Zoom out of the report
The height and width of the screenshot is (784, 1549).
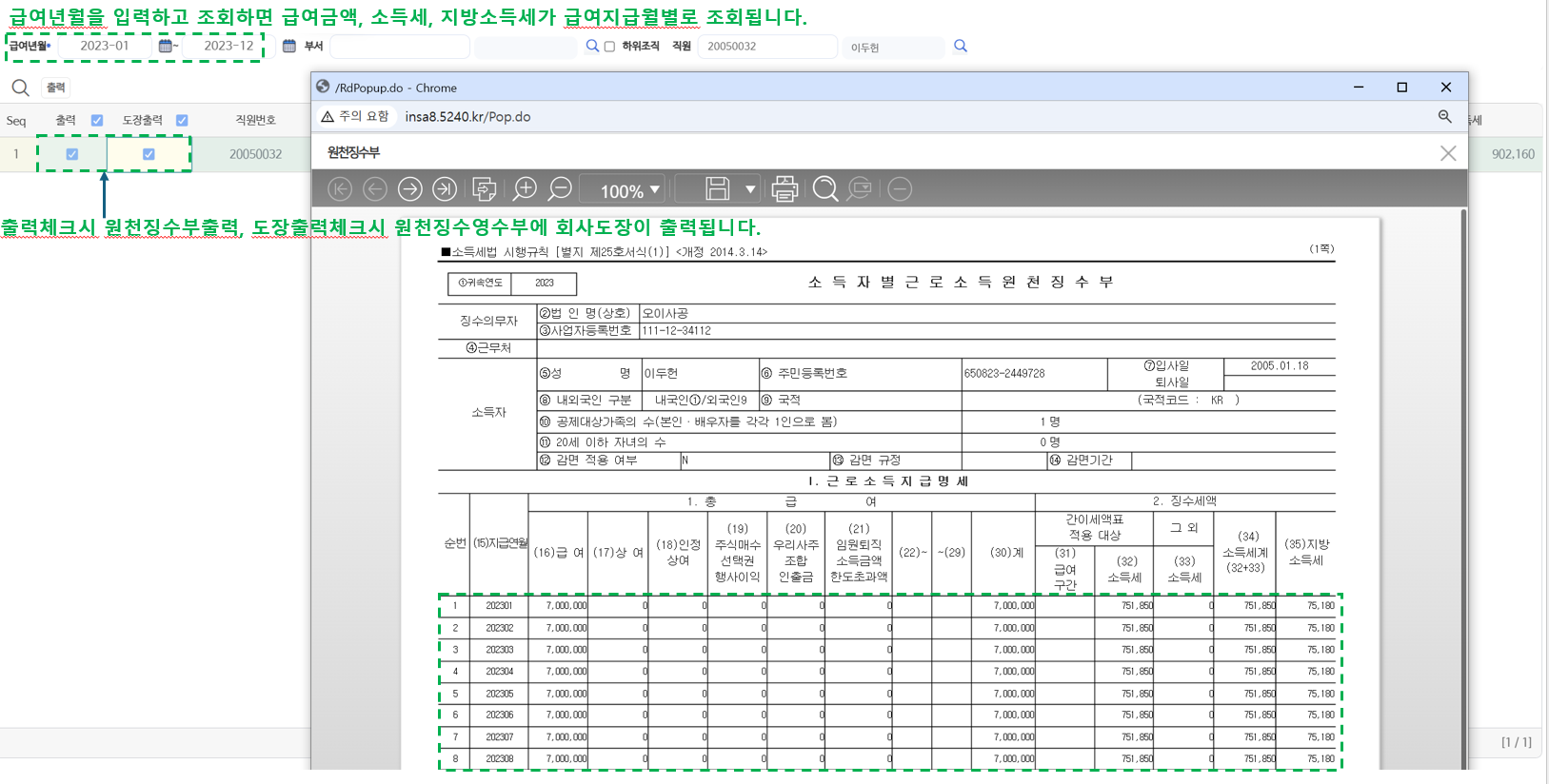point(561,189)
